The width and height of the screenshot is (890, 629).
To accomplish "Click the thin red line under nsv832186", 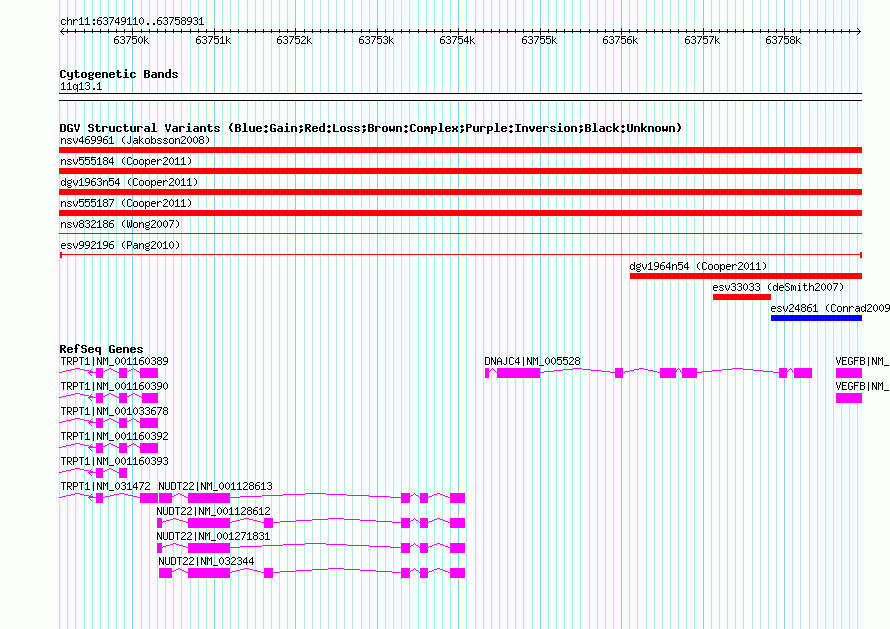I will coord(460,233).
